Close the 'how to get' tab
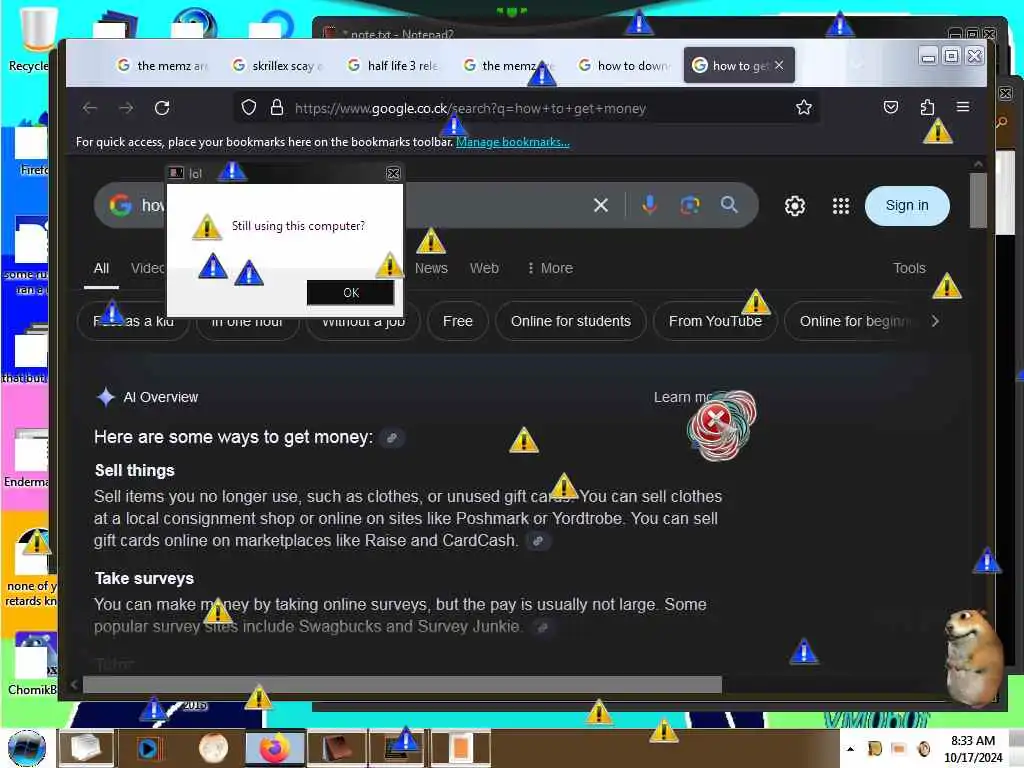Screen dimensions: 1024x768 click(779, 65)
